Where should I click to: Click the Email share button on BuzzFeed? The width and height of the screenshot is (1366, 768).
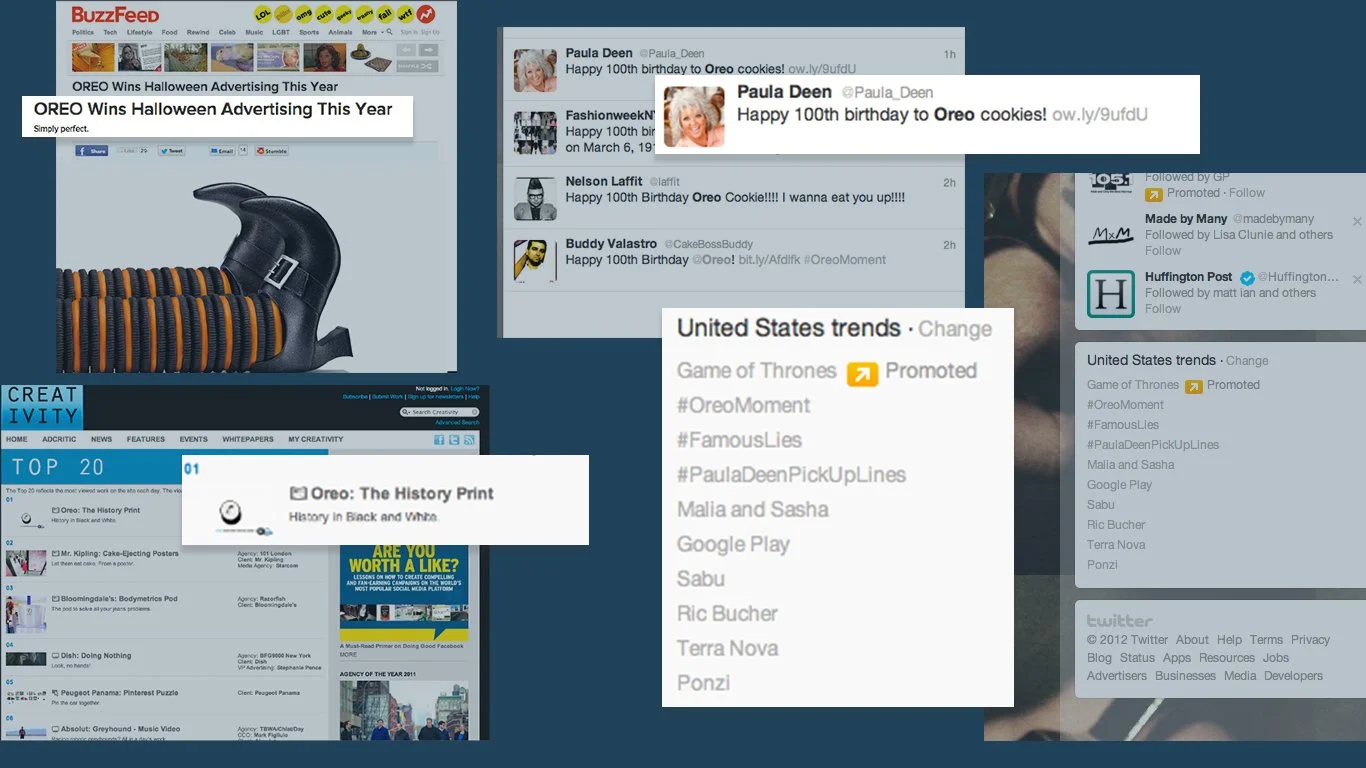click(222, 151)
